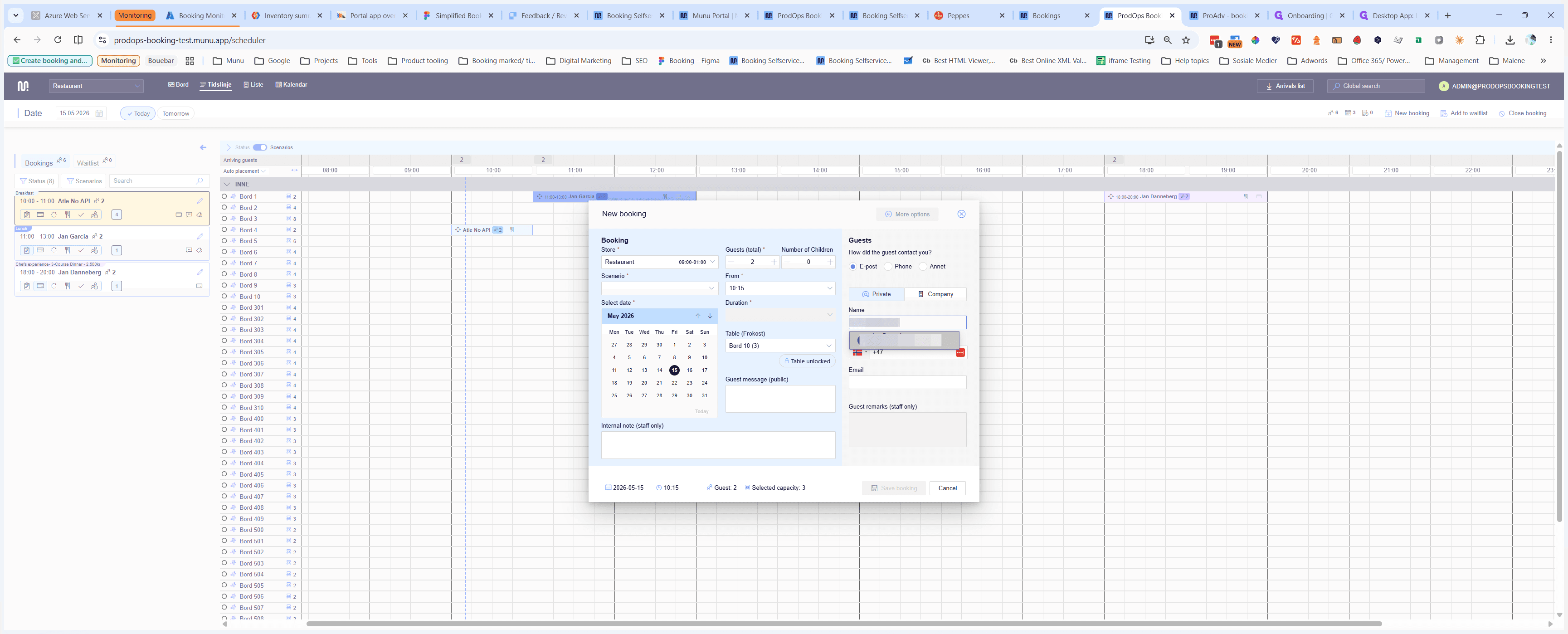Edit the Atle No API booking with pencil icon
1568x634 pixels.
[x=200, y=200]
